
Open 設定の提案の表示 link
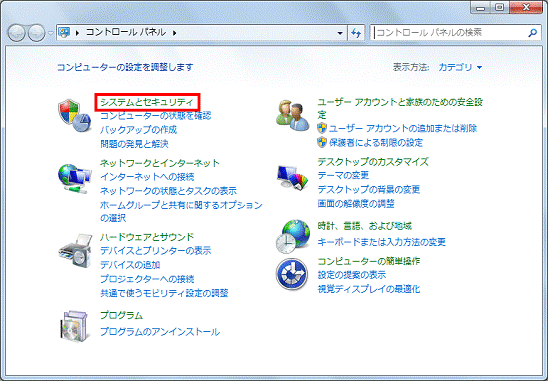pyautogui.click(x=352, y=275)
